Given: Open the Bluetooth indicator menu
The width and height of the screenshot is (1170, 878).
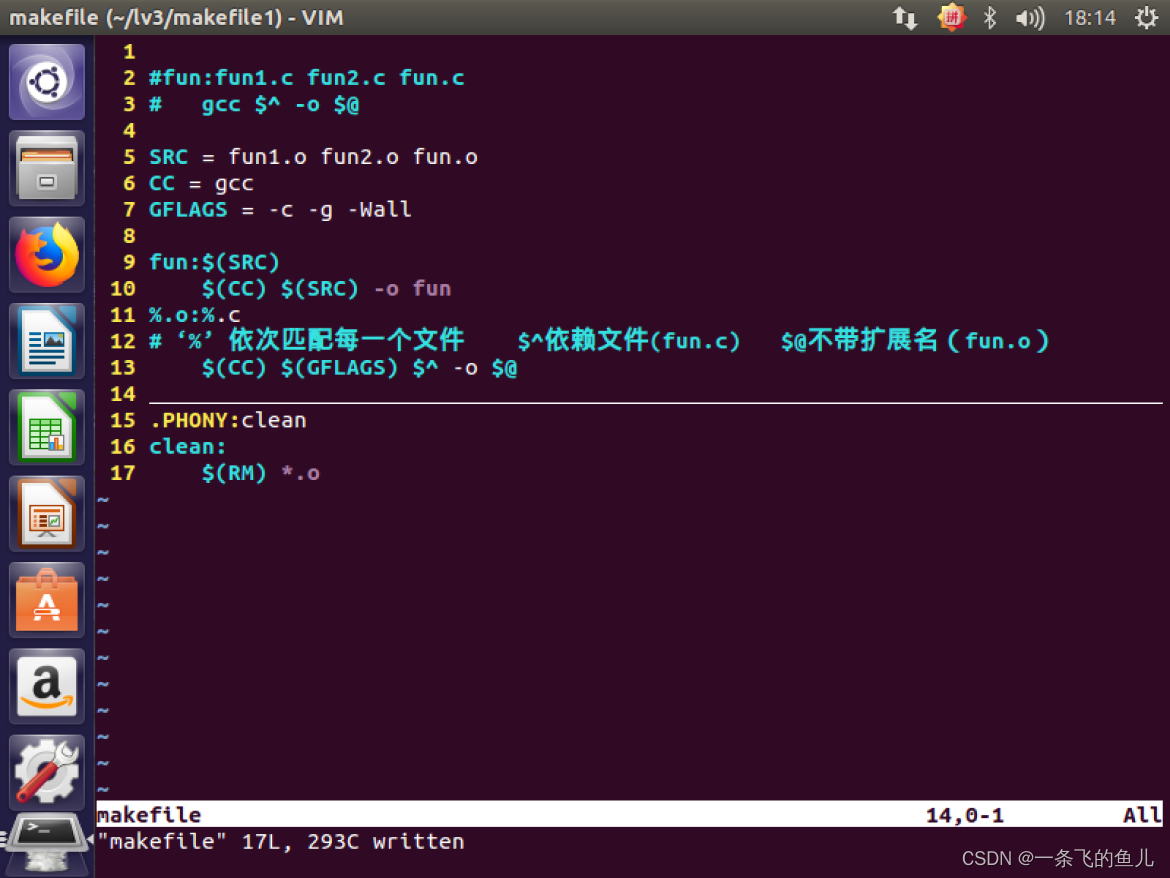Looking at the screenshot, I should [x=988, y=17].
